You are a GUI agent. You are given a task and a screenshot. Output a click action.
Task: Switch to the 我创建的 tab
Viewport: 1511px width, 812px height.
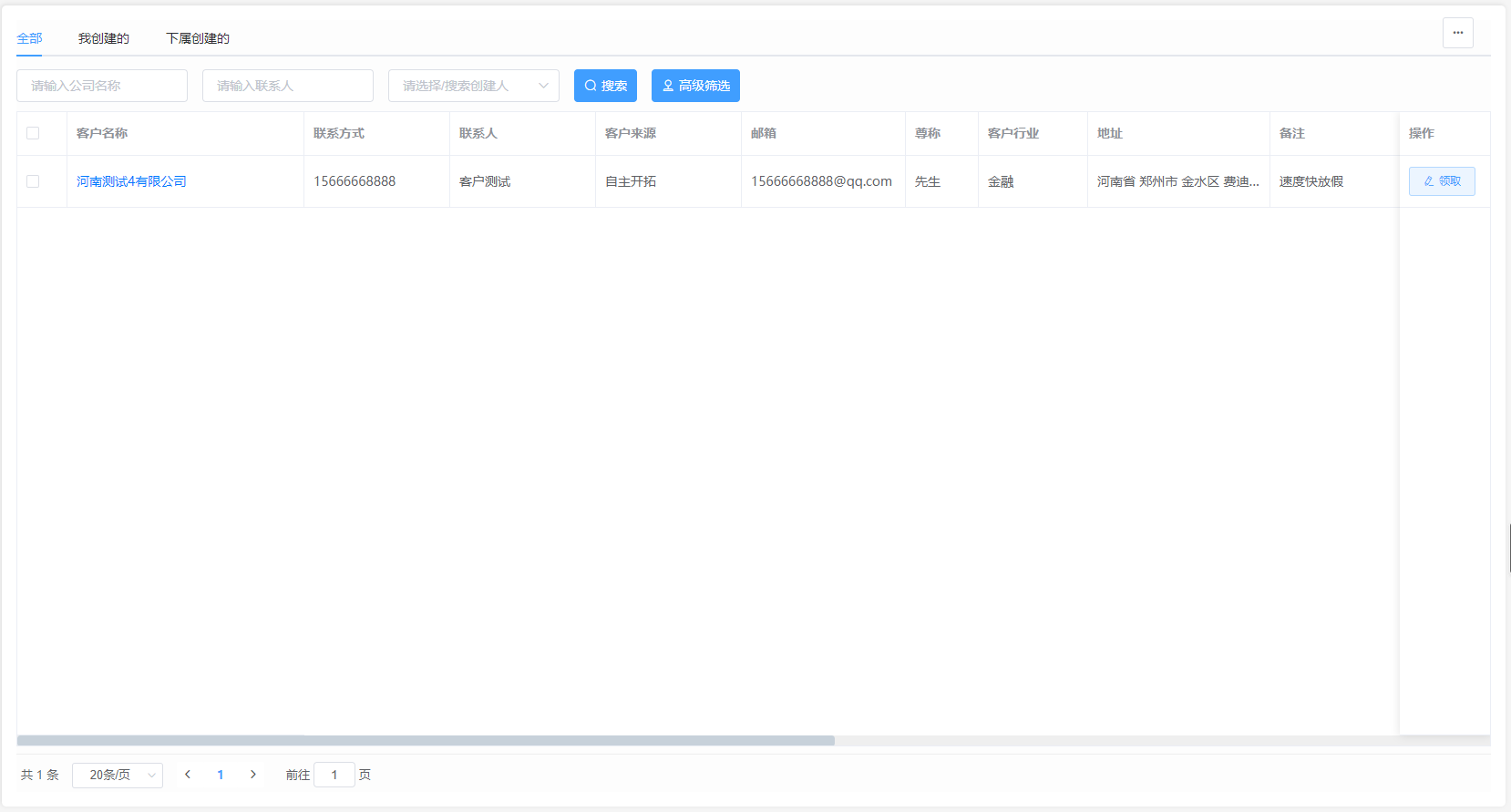pyautogui.click(x=104, y=38)
